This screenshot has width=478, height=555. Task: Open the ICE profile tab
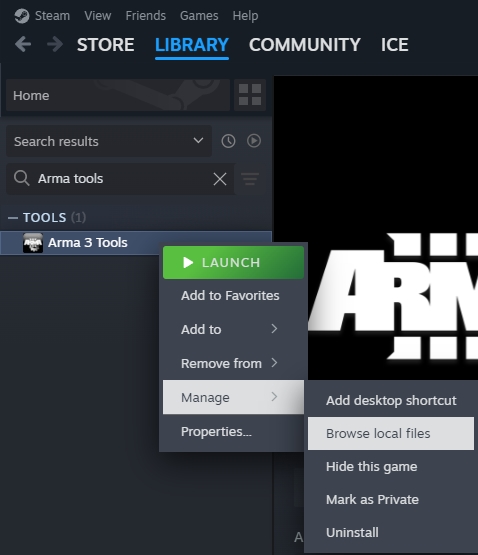pyautogui.click(x=394, y=45)
